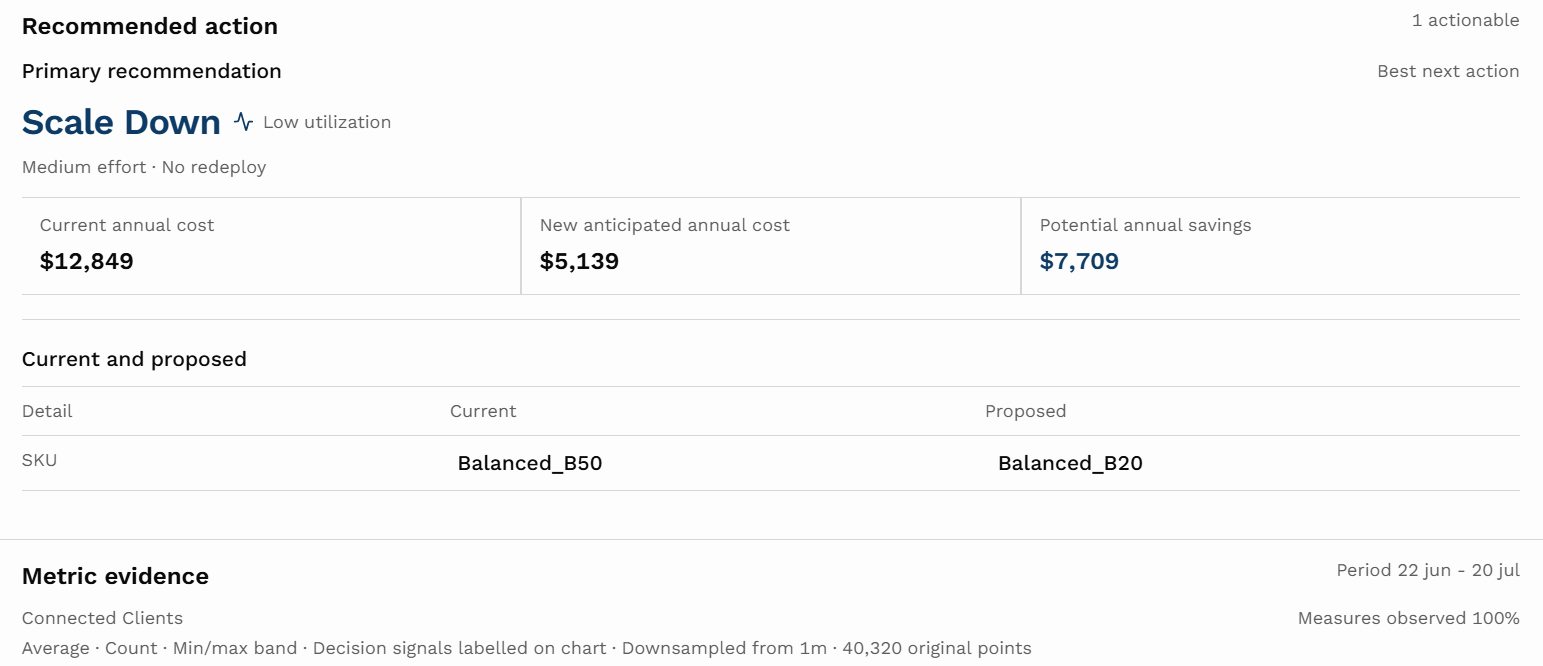Viewport: 1543px width, 666px height.
Task: Click the Connected Clients metric label
Action: (x=102, y=618)
